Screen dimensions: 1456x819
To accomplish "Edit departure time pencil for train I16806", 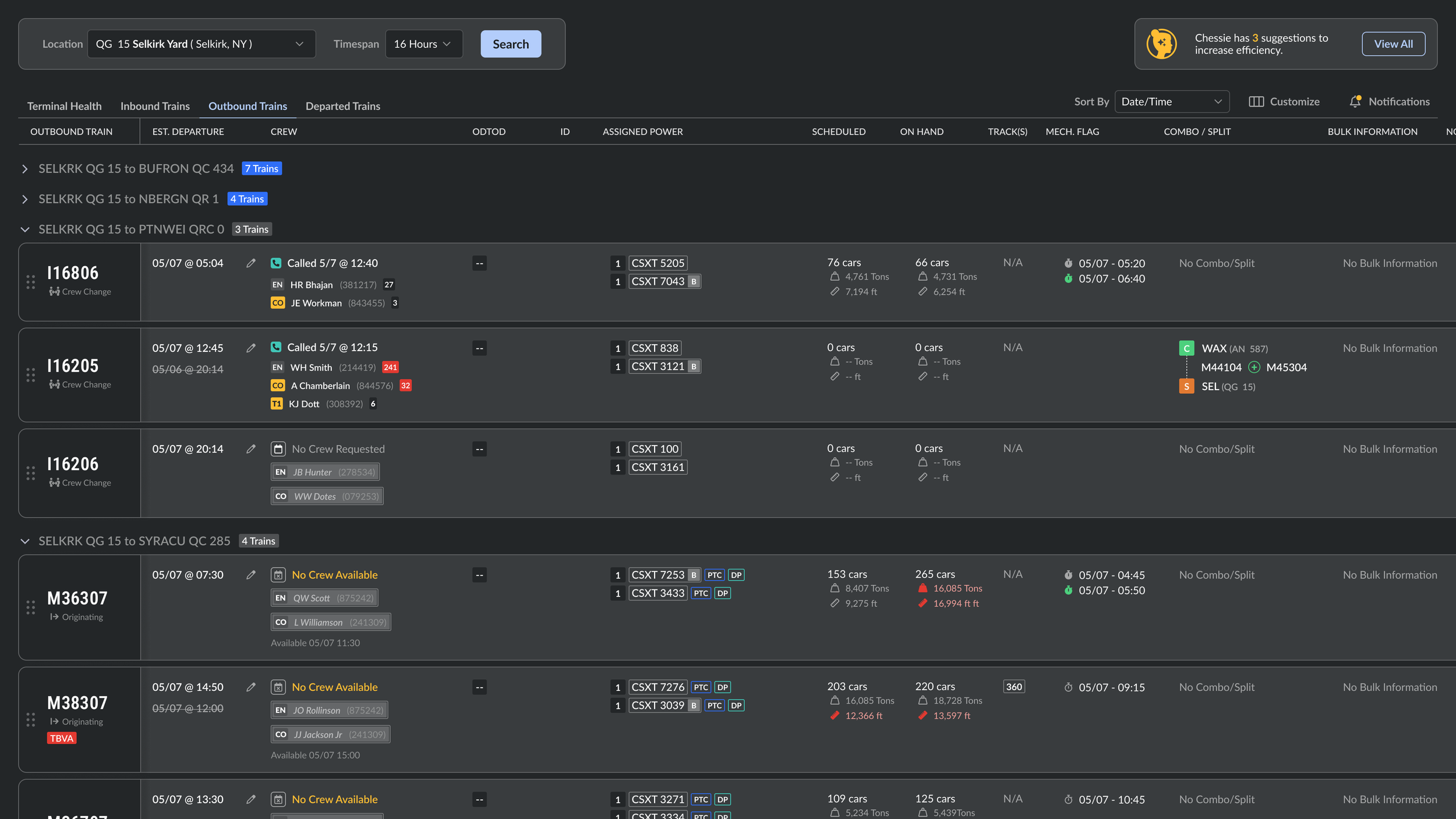I will point(251,263).
